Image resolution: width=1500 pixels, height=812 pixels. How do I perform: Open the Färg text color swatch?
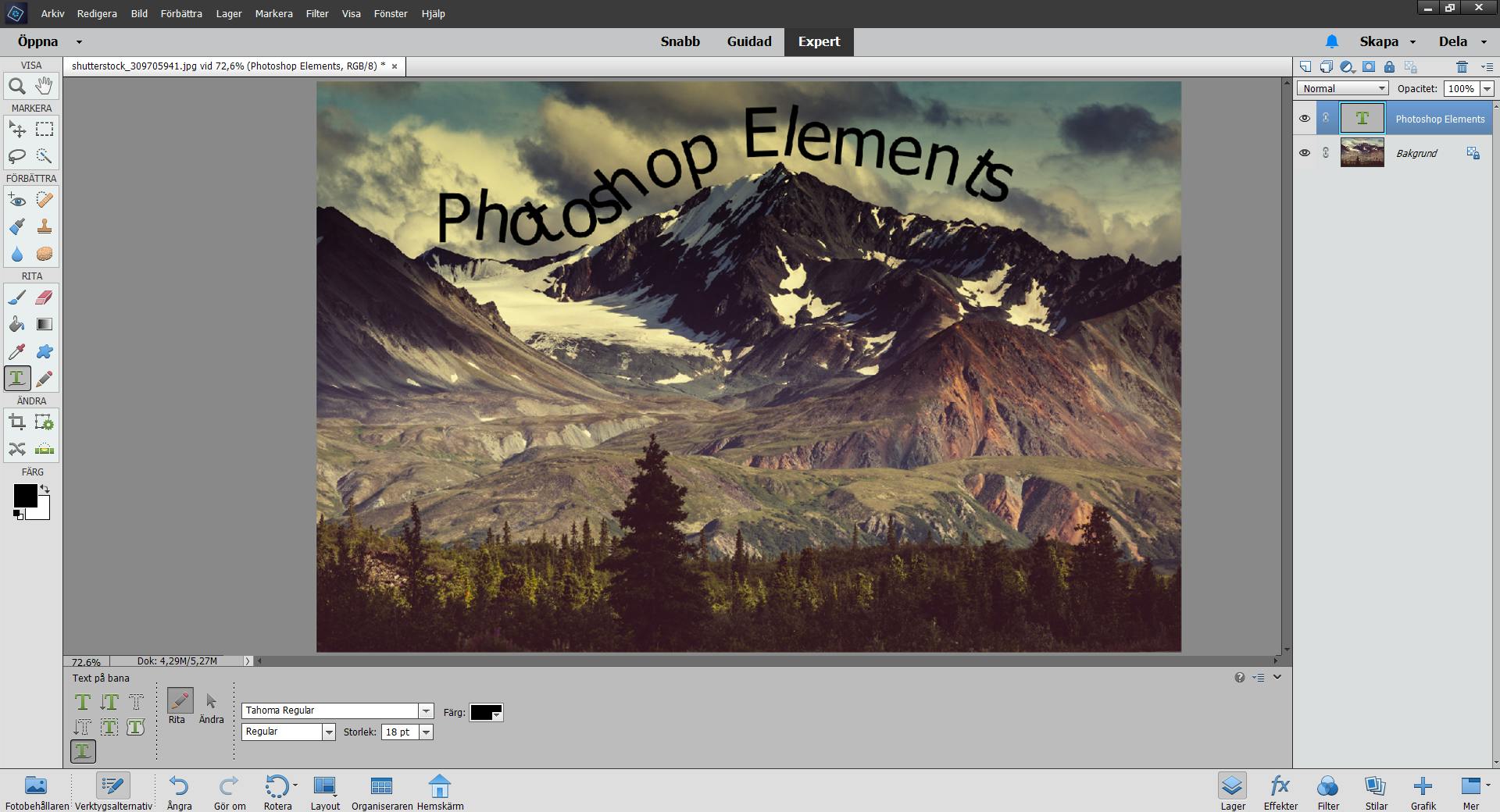pyautogui.click(x=486, y=712)
